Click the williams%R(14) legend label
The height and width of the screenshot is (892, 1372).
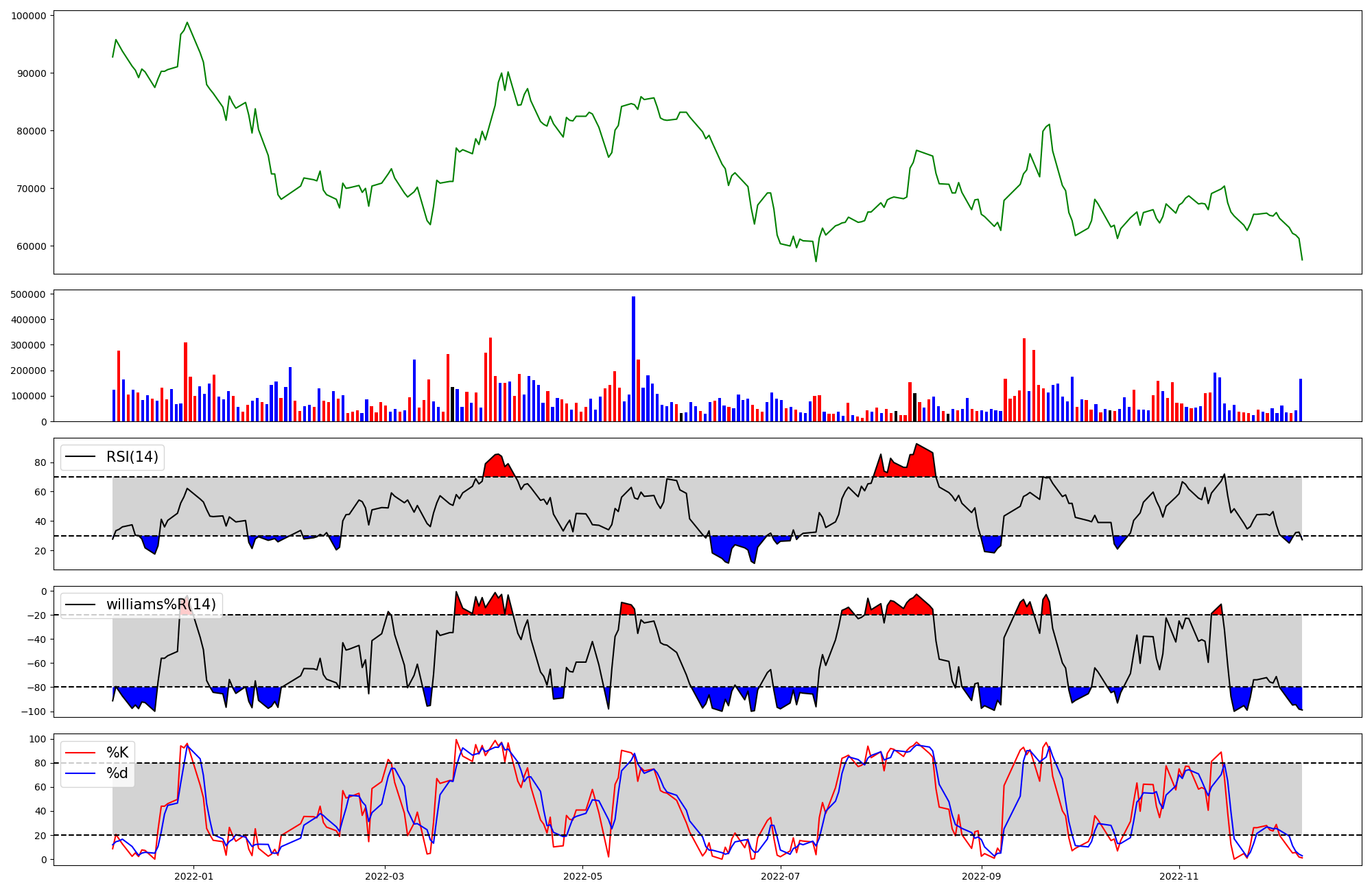[x=161, y=605]
